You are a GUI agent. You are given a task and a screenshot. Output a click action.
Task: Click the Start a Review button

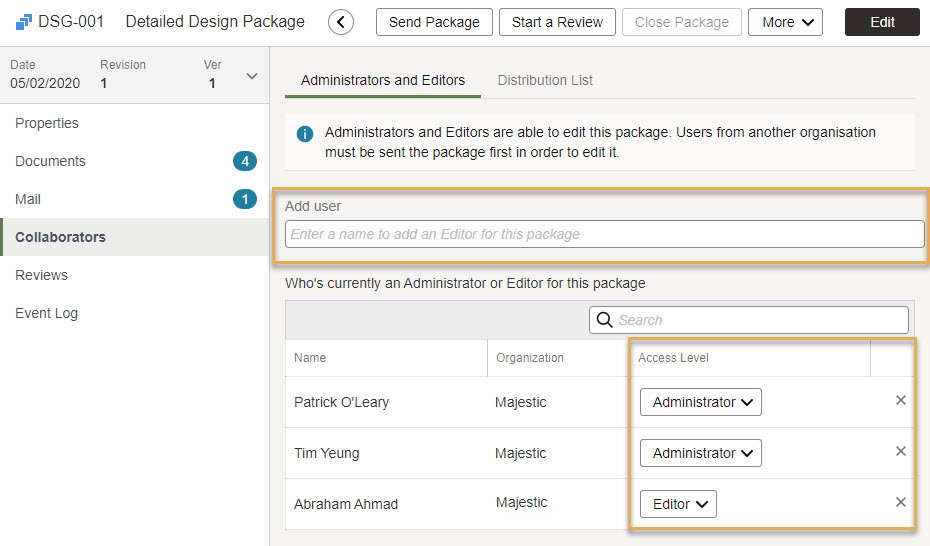(x=557, y=22)
